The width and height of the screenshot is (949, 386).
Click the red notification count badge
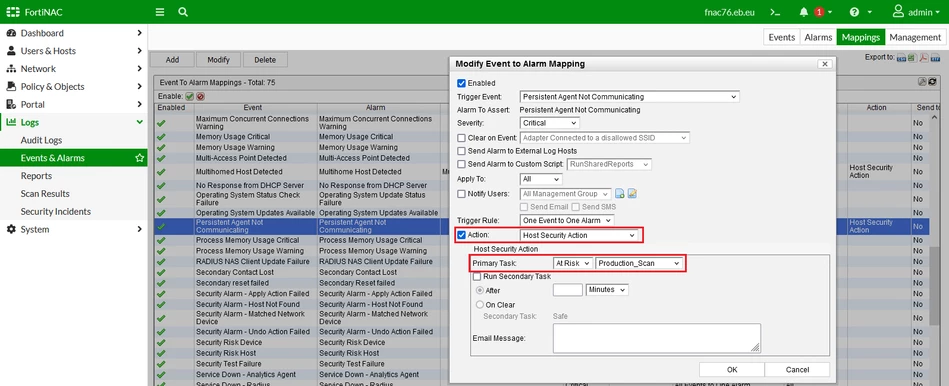(819, 12)
